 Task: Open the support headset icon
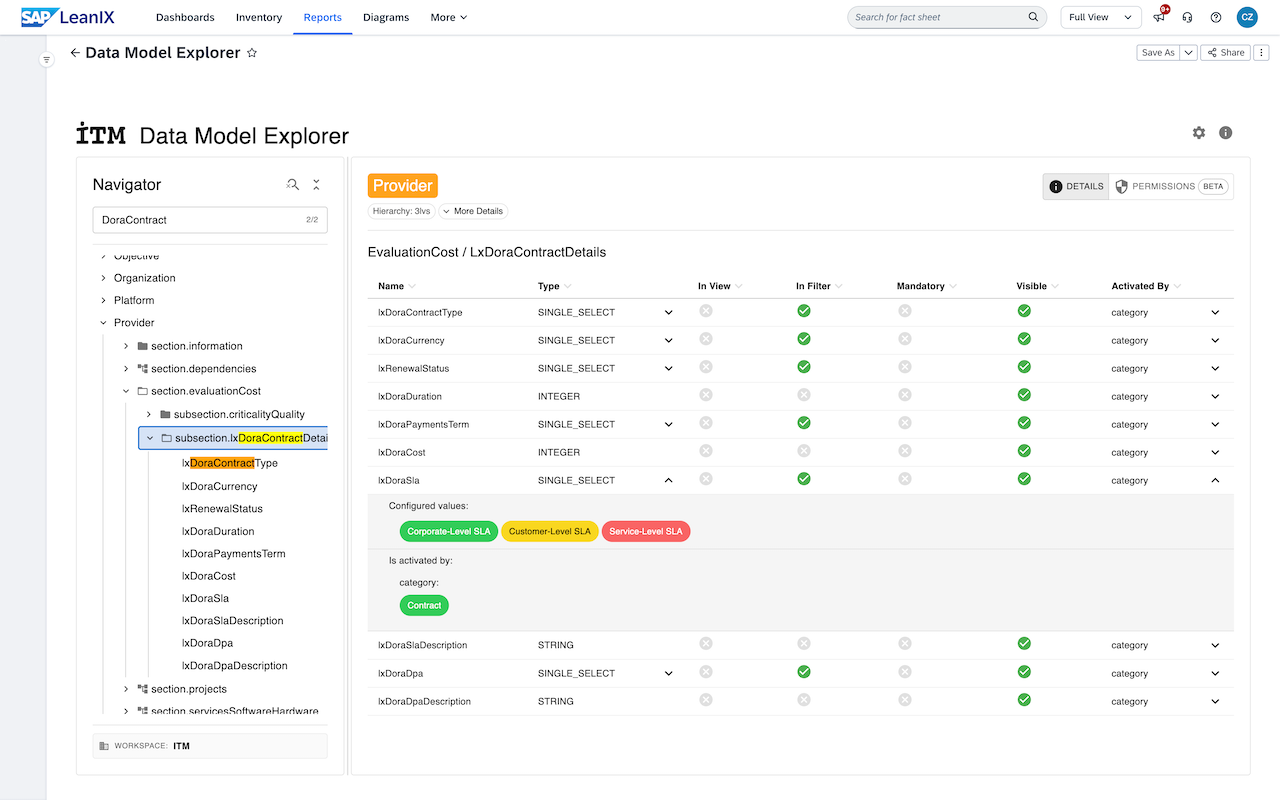(1188, 17)
